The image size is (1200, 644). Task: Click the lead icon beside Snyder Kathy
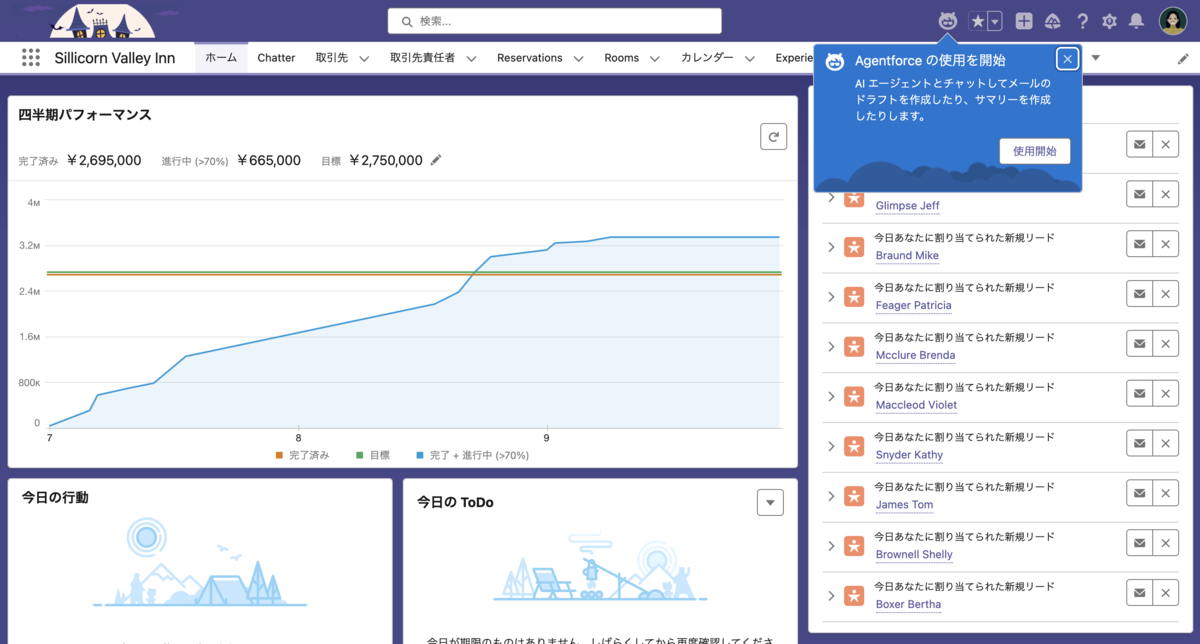[x=853, y=446]
